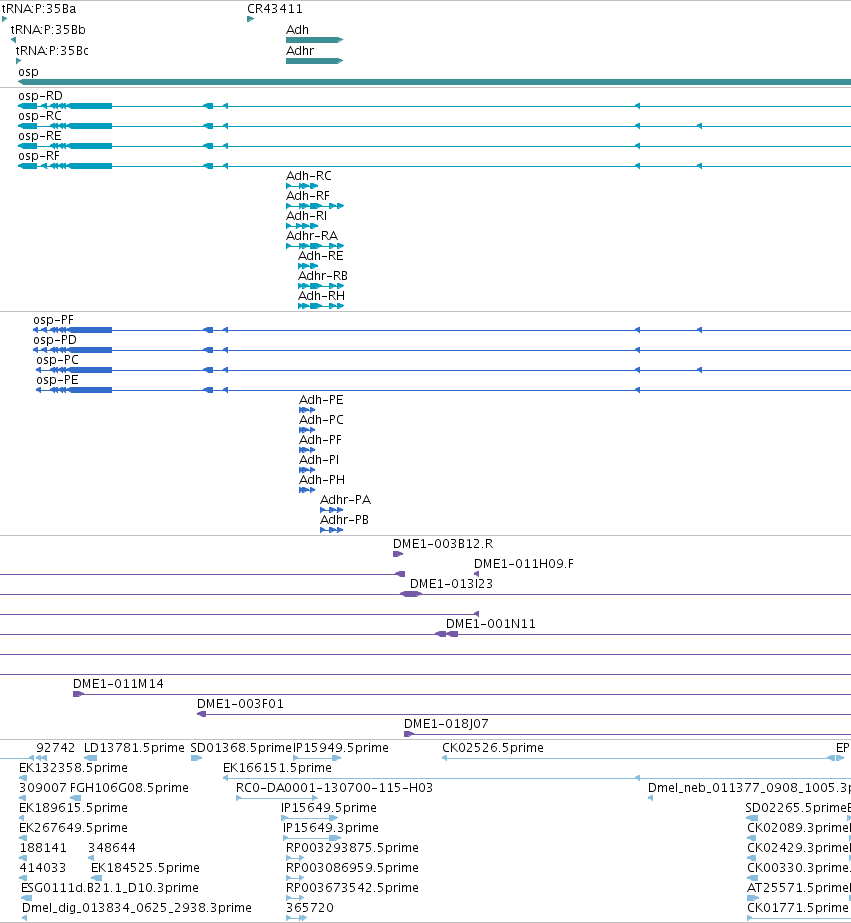Click the Adh-RE transcript label
851x923 pixels.
pos(321,255)
